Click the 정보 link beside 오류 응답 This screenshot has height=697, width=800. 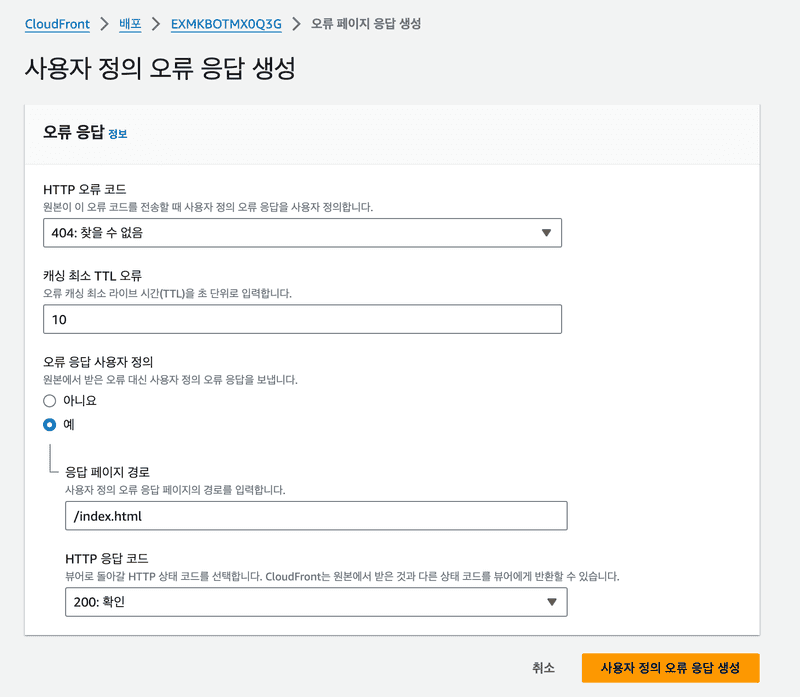coord(117,134)
